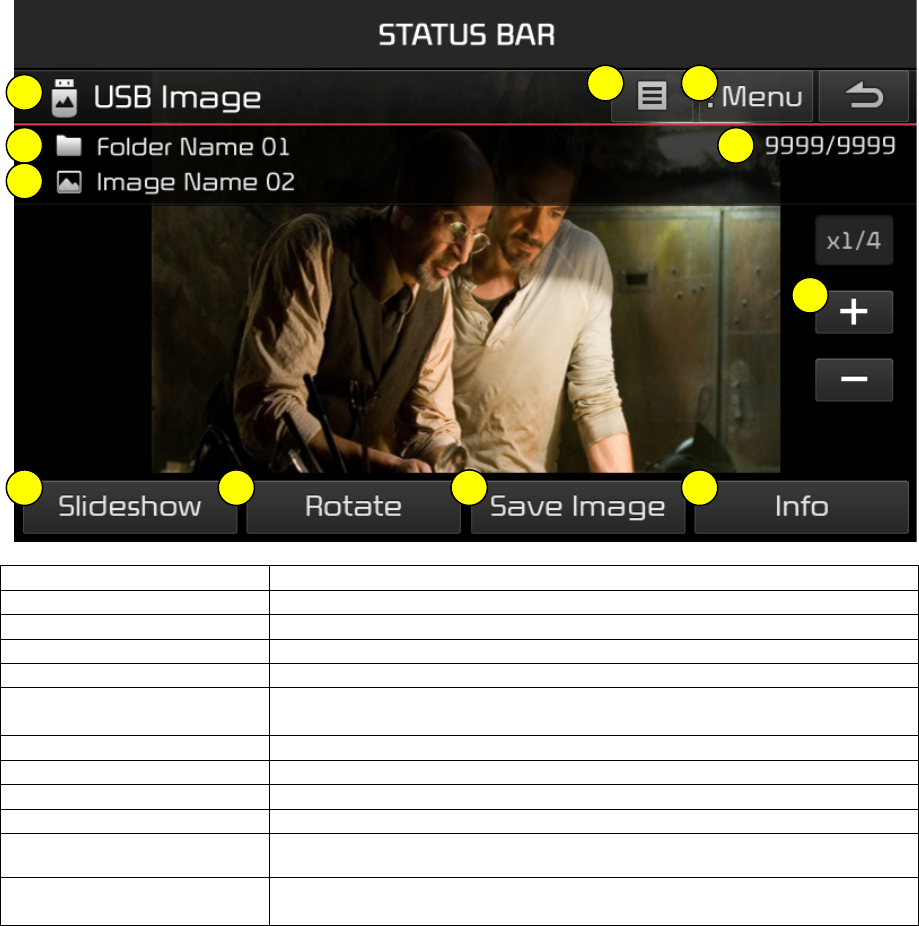Click the x1/4 zoom ratio indicator
The width and height of the screenshot is (919, 926).
click(854, 240)
